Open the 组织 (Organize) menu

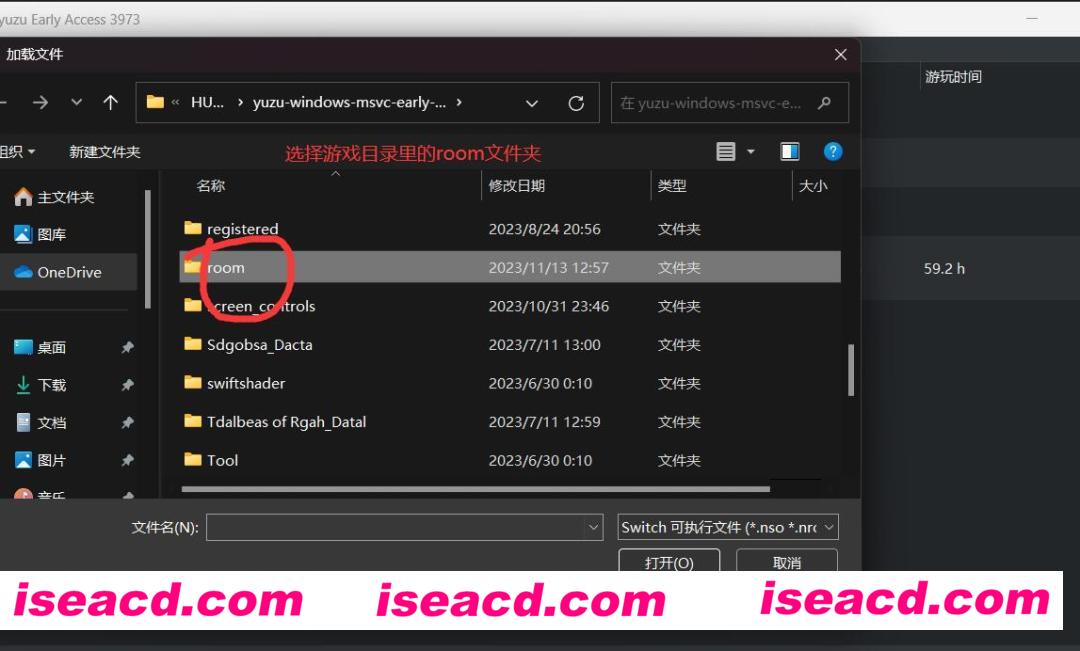pos(18,152)
